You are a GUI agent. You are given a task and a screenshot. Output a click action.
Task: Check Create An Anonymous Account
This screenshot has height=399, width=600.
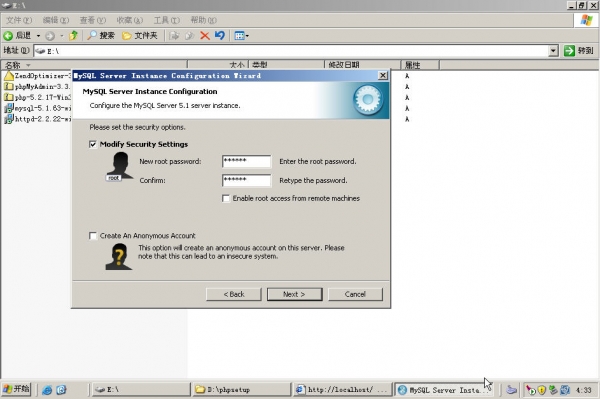pyautogui.click(x=93, y=236)
